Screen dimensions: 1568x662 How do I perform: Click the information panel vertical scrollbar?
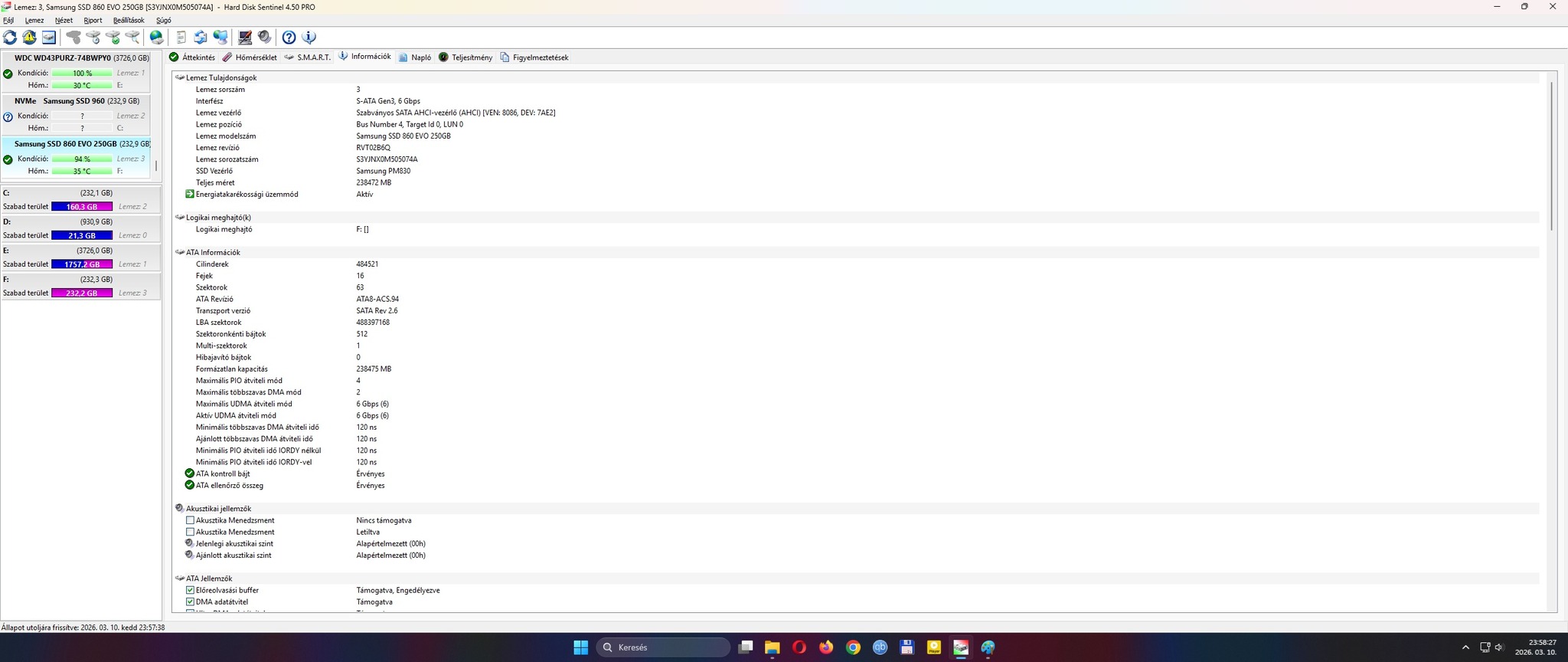coord(1551,156)
